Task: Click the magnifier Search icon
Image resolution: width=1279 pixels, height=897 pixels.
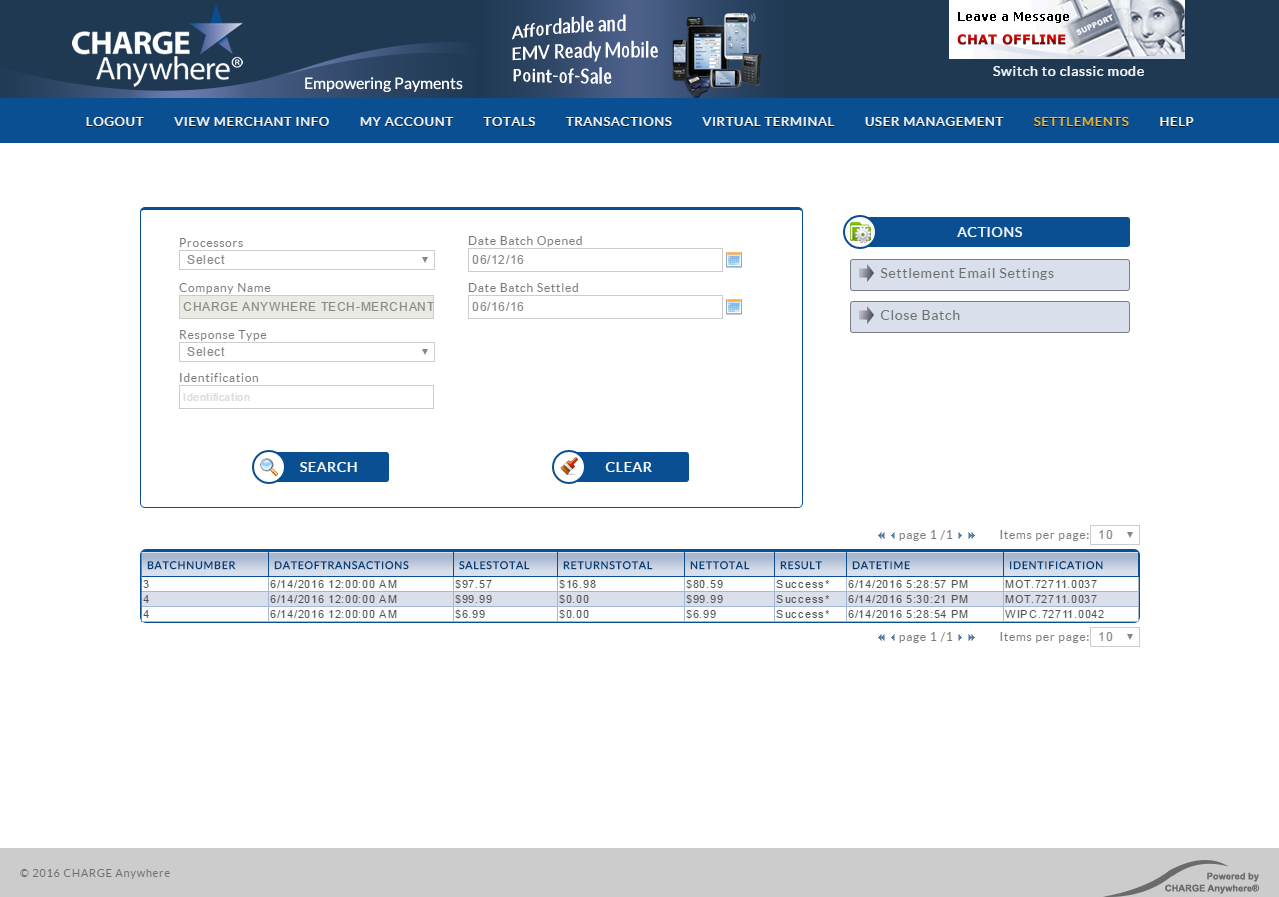Action: (269, 467)
